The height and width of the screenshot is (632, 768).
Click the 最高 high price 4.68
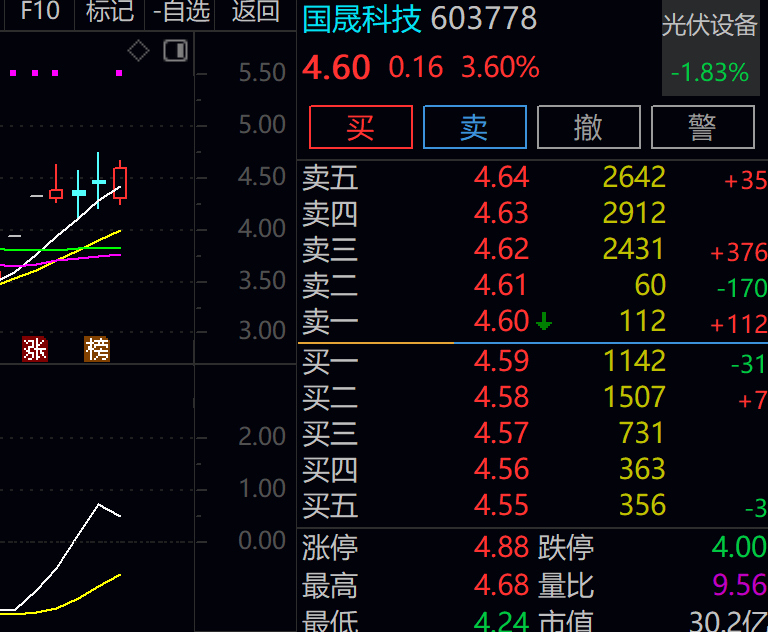coord(502,585)
